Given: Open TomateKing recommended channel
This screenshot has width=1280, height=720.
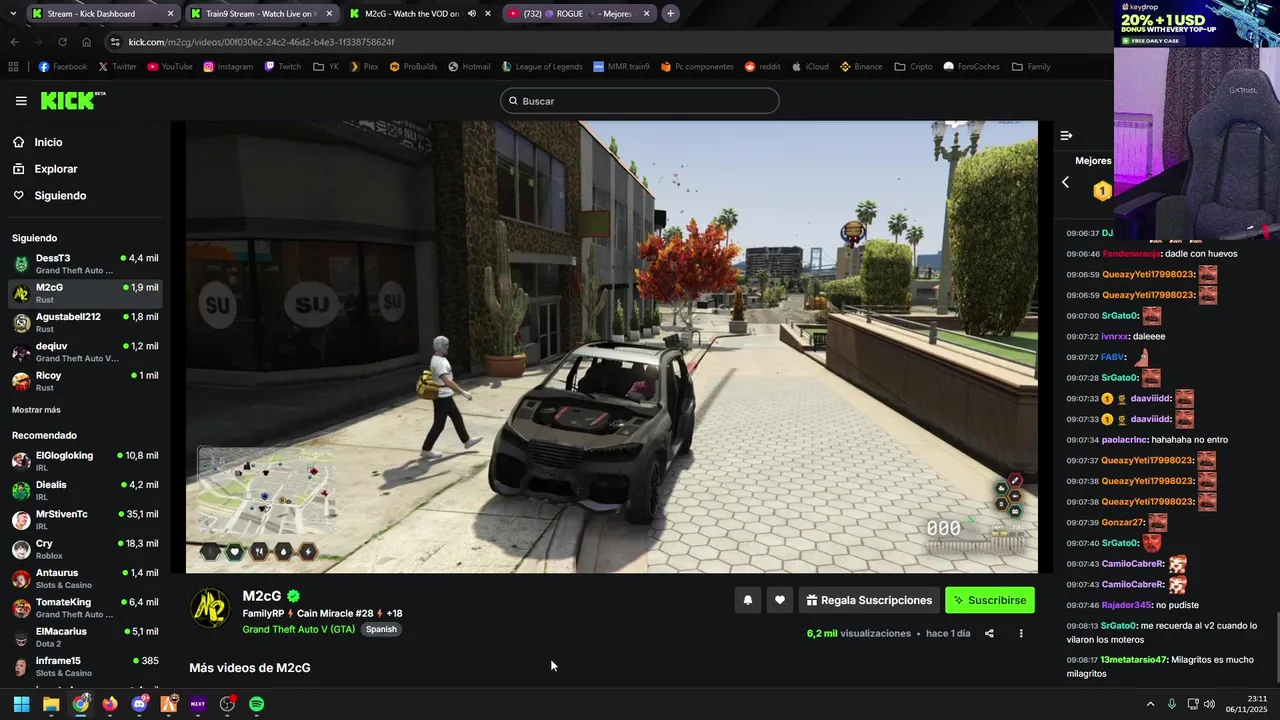Looking at the screenshot, I should [85, 608].
